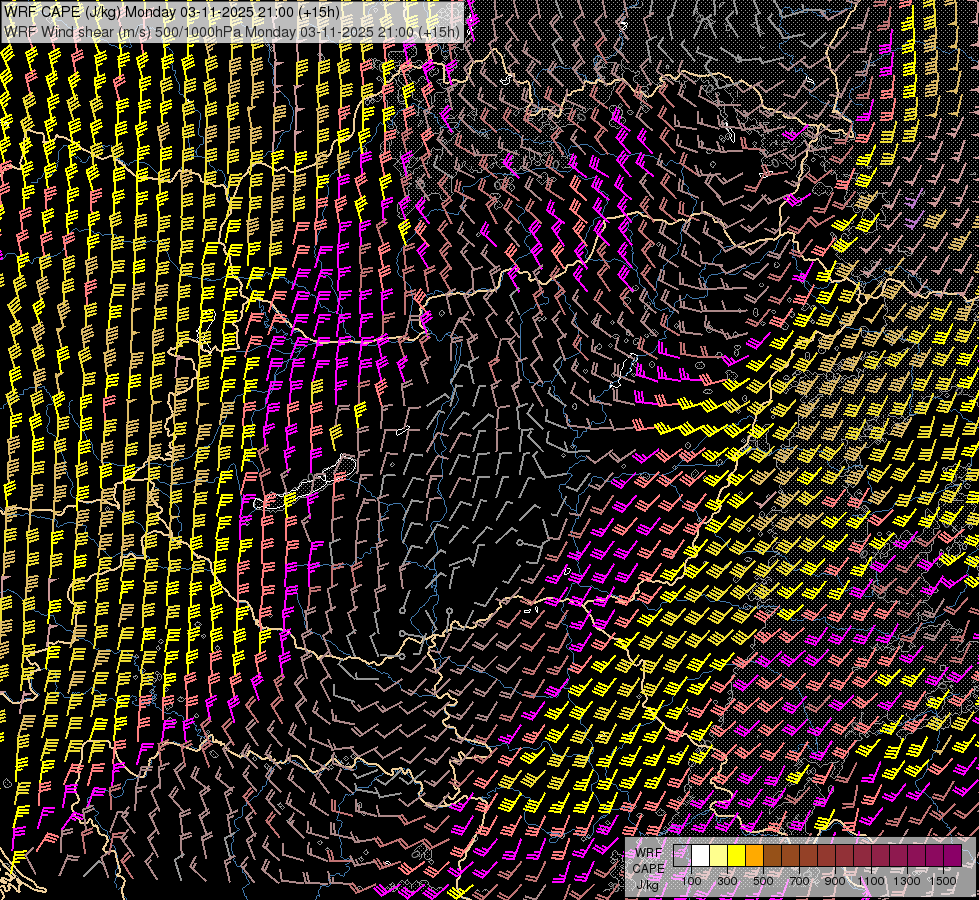Click the white swatch in CAPE legend
Viewport: 979px width, 900px height.
(x=701, y=855)
